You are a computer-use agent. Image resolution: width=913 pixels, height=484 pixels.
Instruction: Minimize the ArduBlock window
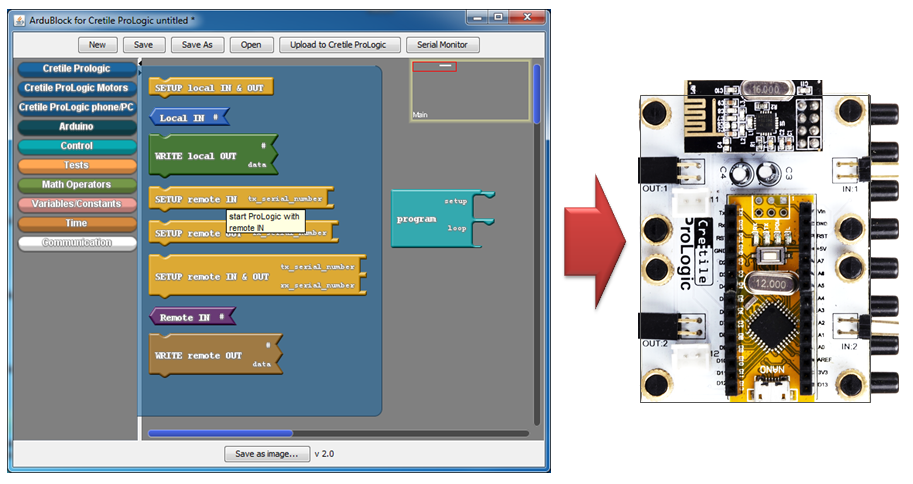477,17
